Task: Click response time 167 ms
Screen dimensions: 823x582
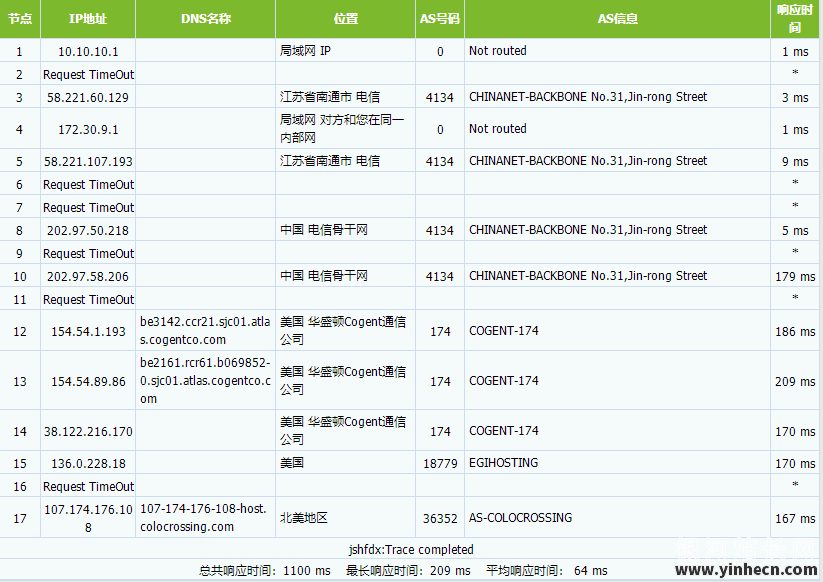Action: [795, 518]
